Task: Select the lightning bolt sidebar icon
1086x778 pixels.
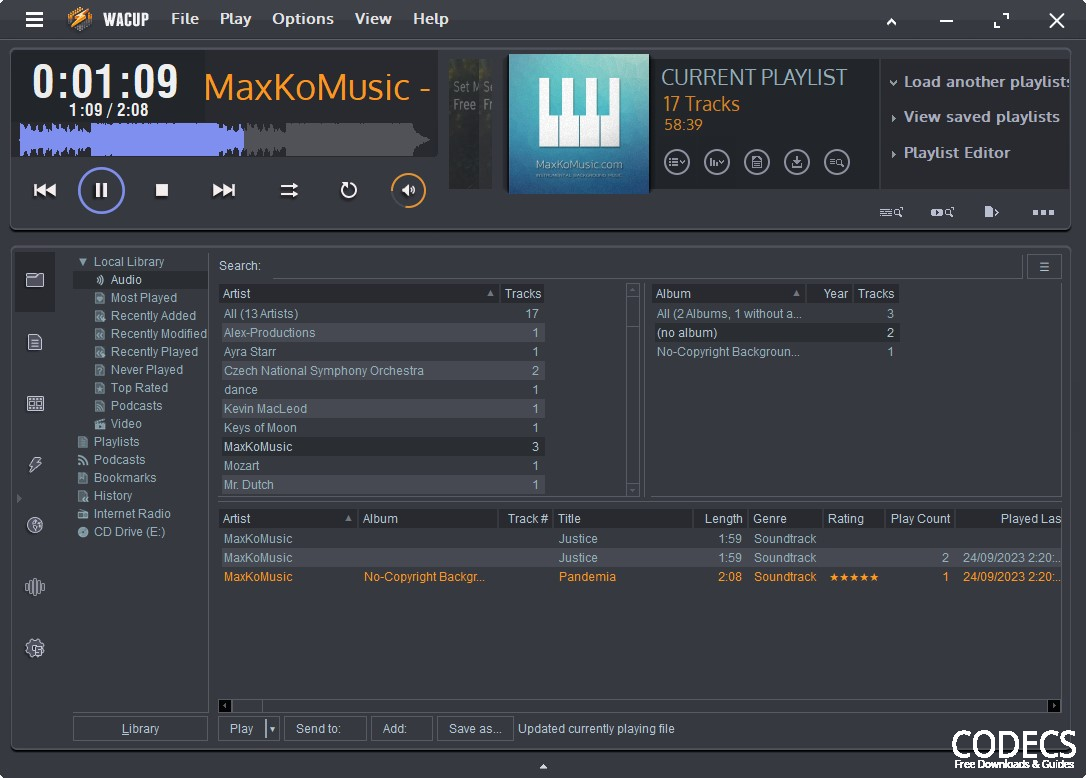Action: tap(35, 464)
